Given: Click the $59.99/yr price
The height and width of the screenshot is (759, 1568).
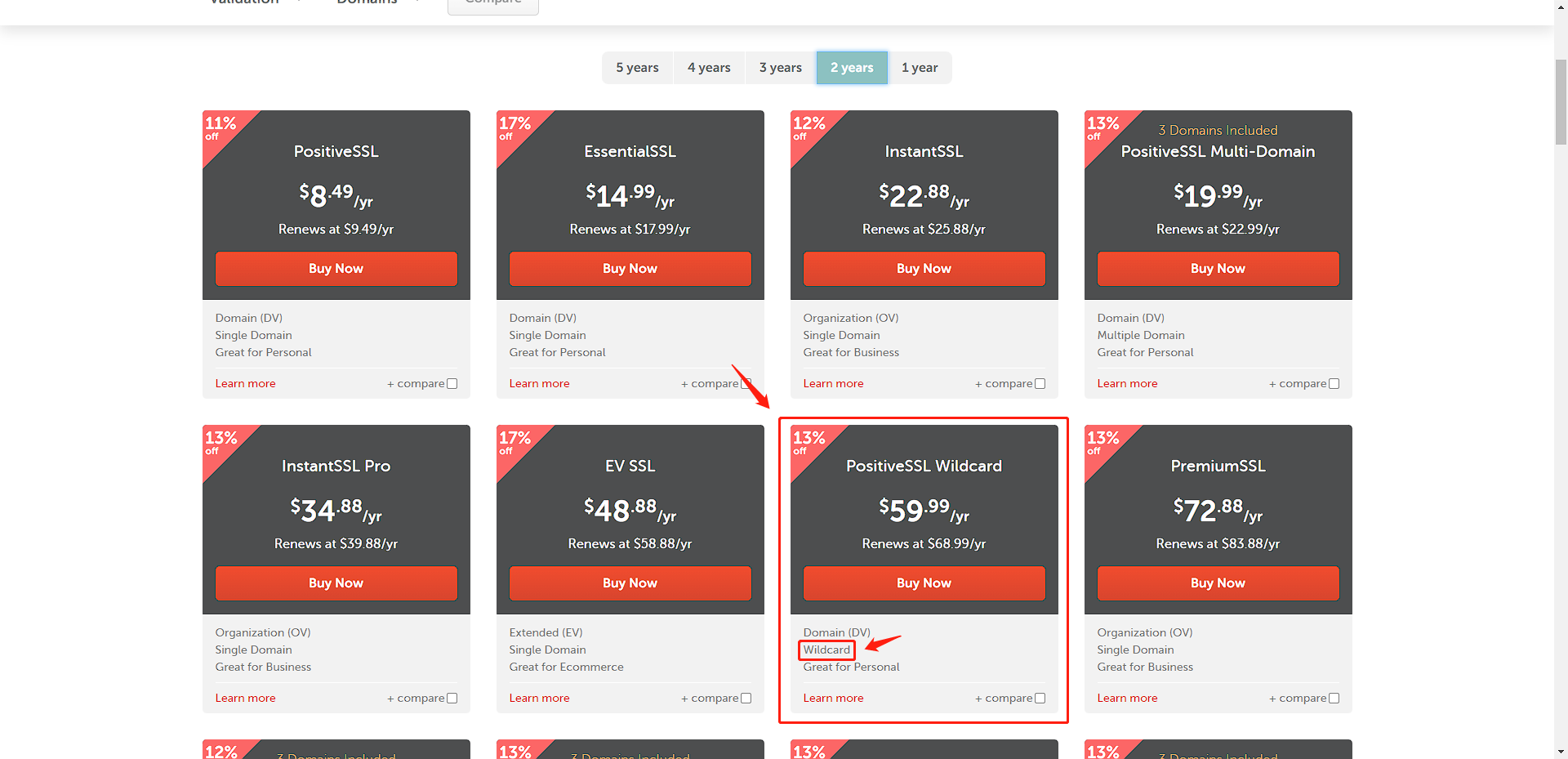Looking at the screenshot, I should click(924, 511).
